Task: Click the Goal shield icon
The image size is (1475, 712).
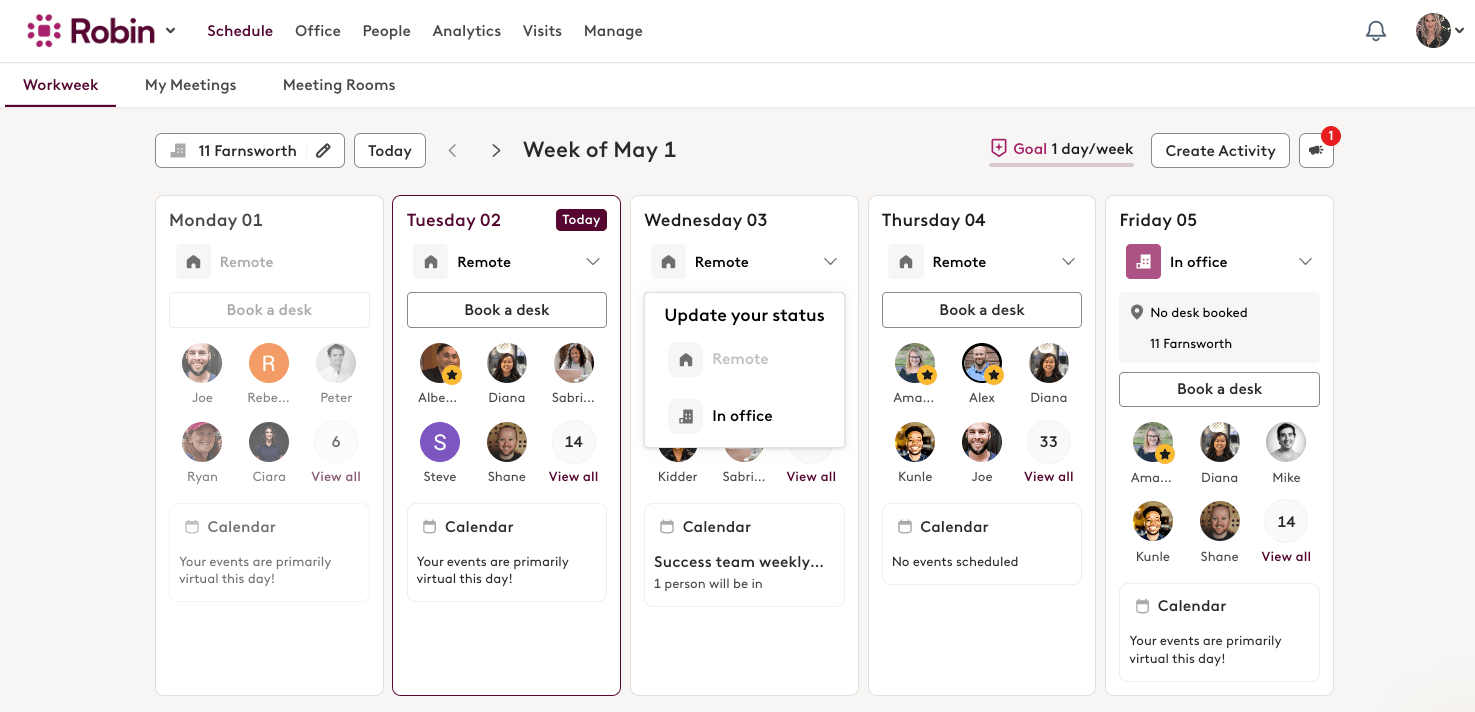Action: [998, 149]
